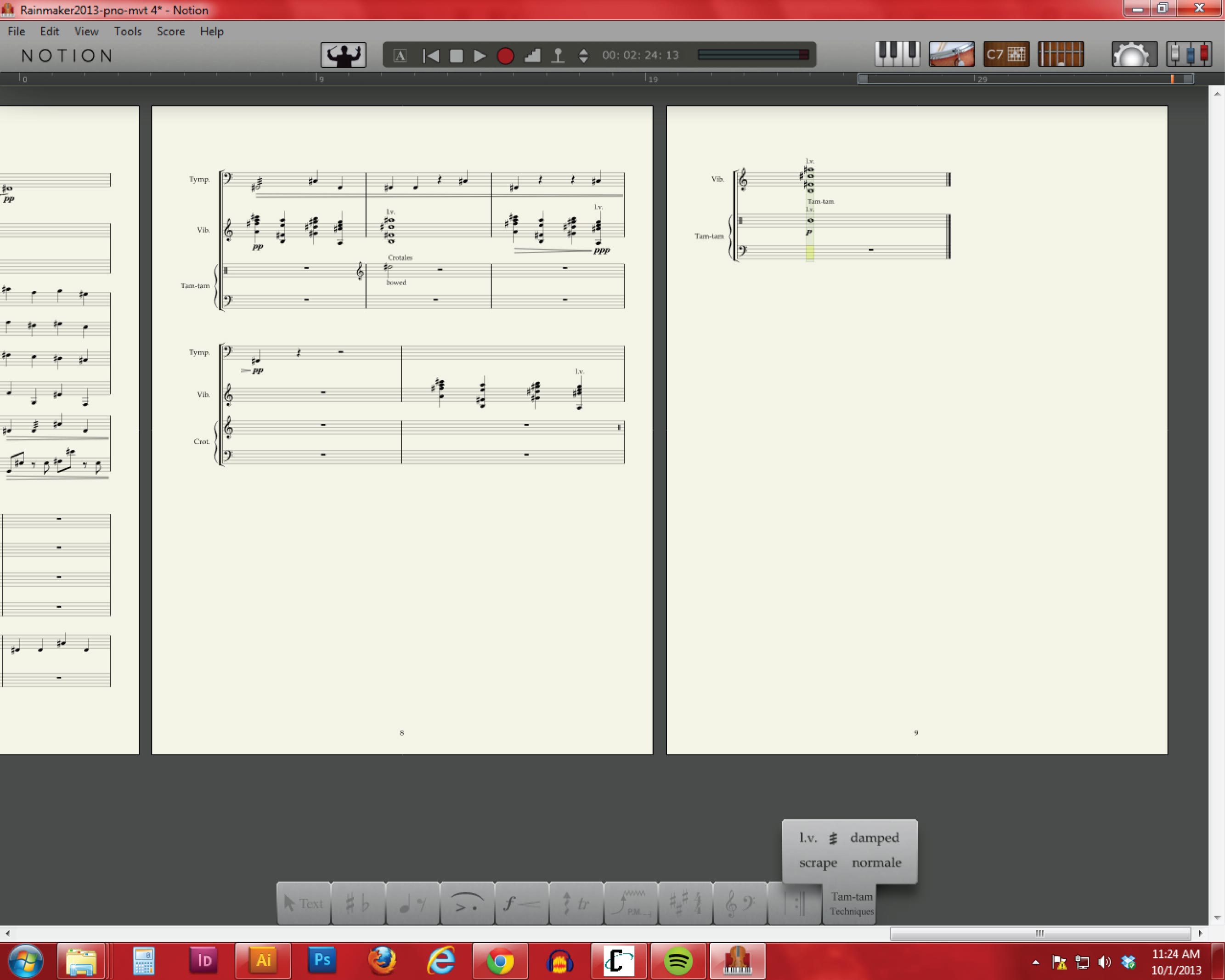Screen dimensions: 1225x980
Task: Click the Windows Start button
Action: click(x=26, y=961)
